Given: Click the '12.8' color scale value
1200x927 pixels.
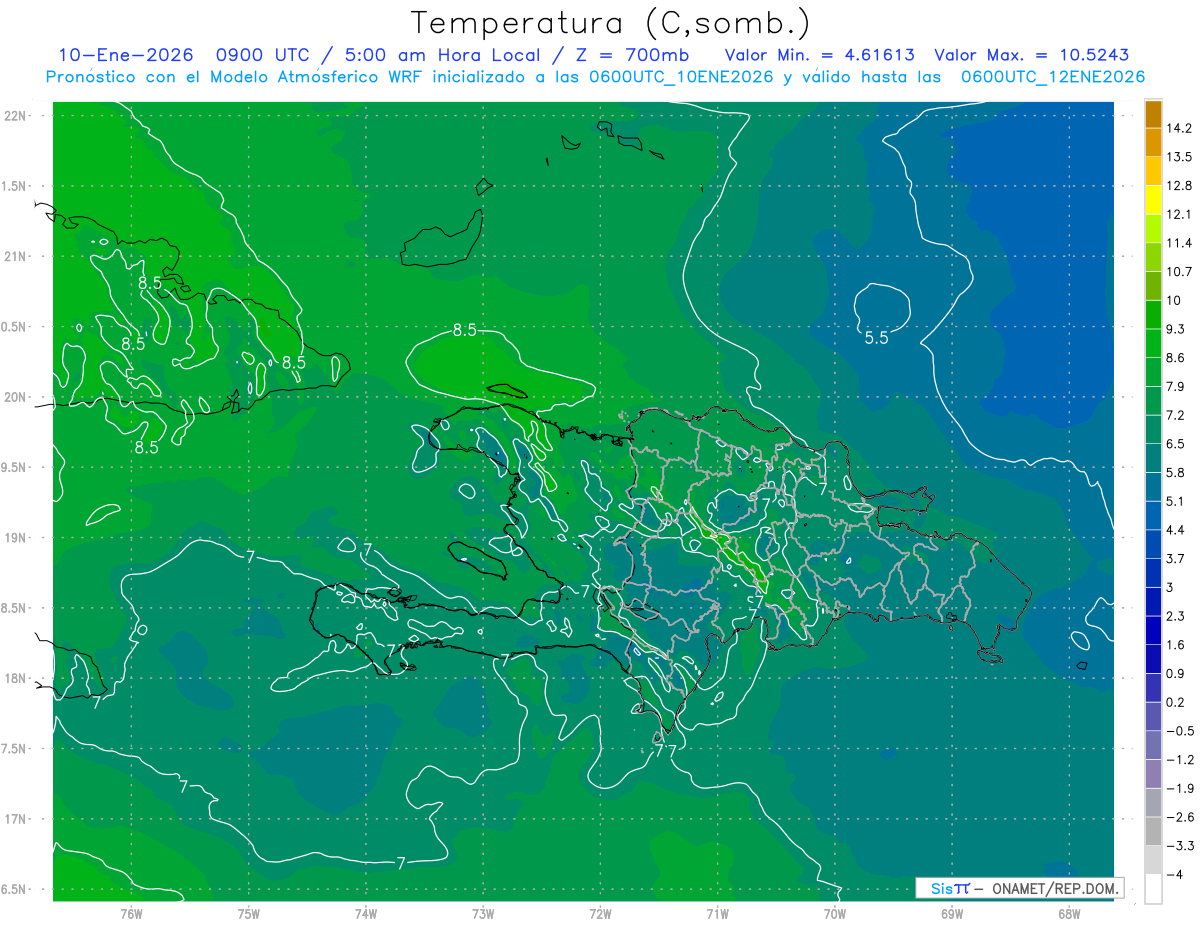Looking at the screenshot, I should click(x=1179, y=186).
